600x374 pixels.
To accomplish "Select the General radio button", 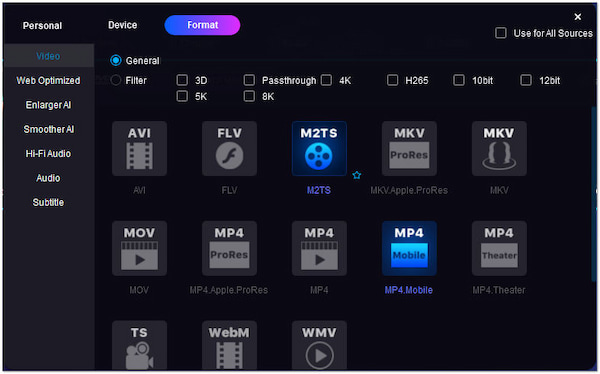I will point(116,60).
